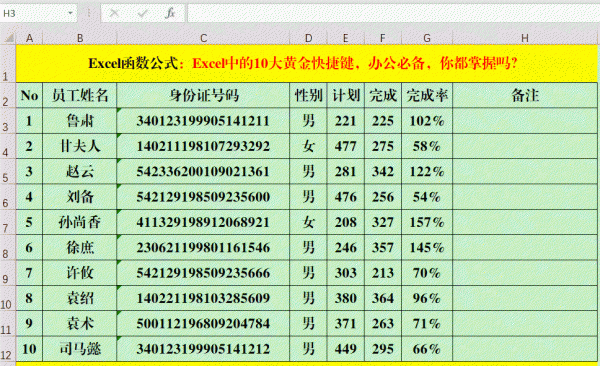Viewport: 600px width, 366px height.
Task: Select completion rate cell 122%
Action: pos(427,172)
